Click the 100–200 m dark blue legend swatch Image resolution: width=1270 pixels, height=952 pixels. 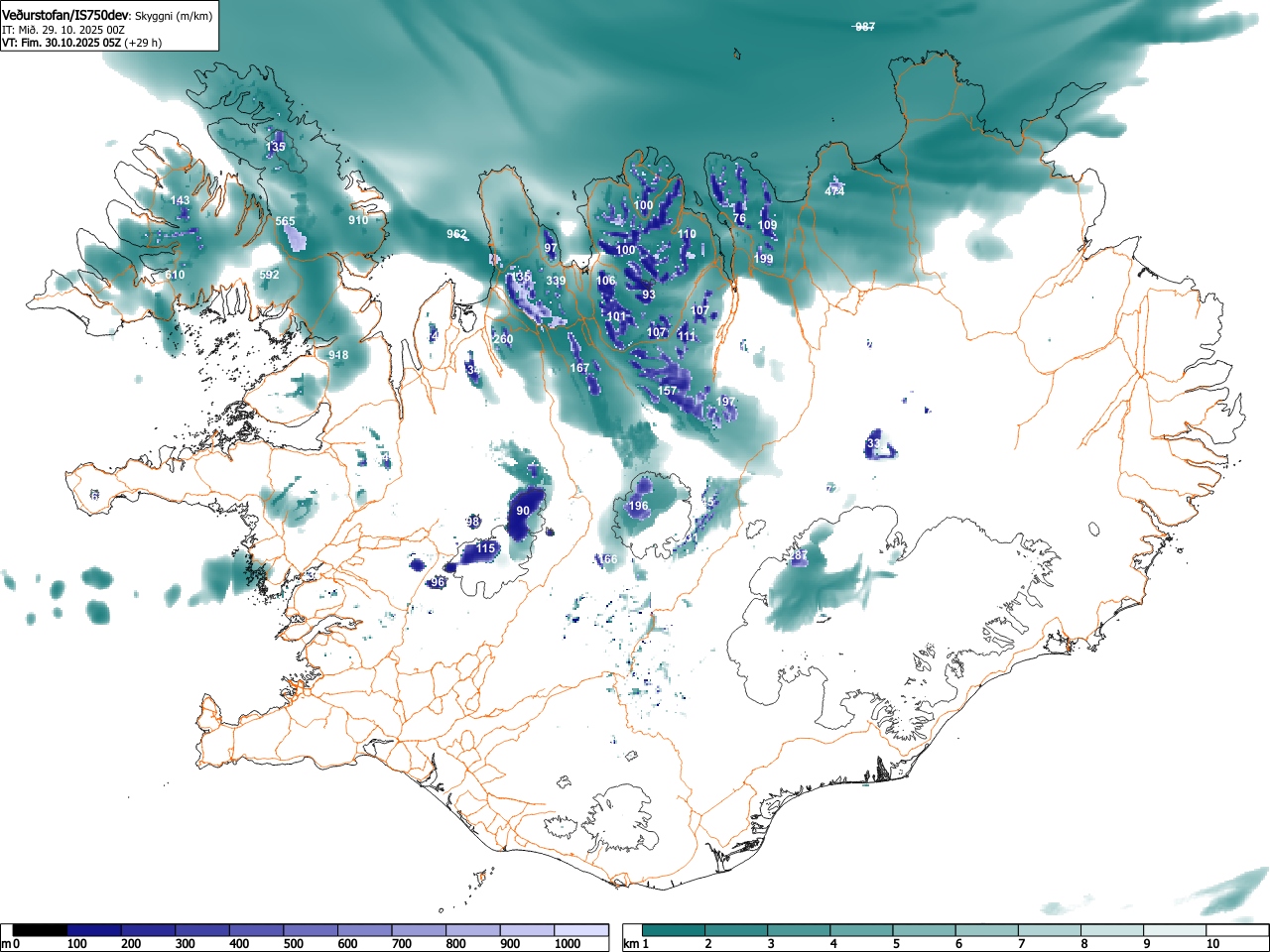click(94, 930)
